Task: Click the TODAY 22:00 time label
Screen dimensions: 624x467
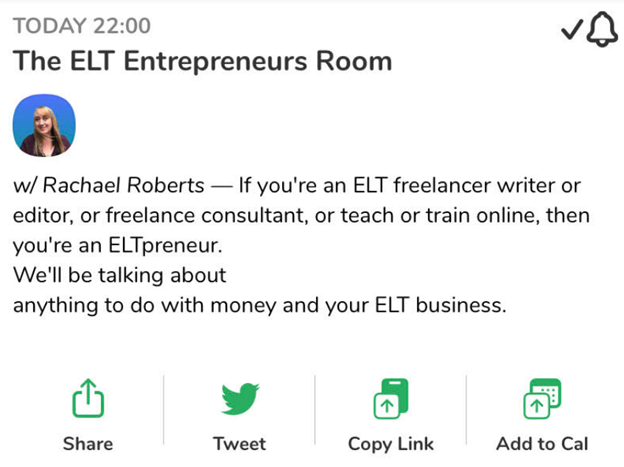Action: coord(83,25)
